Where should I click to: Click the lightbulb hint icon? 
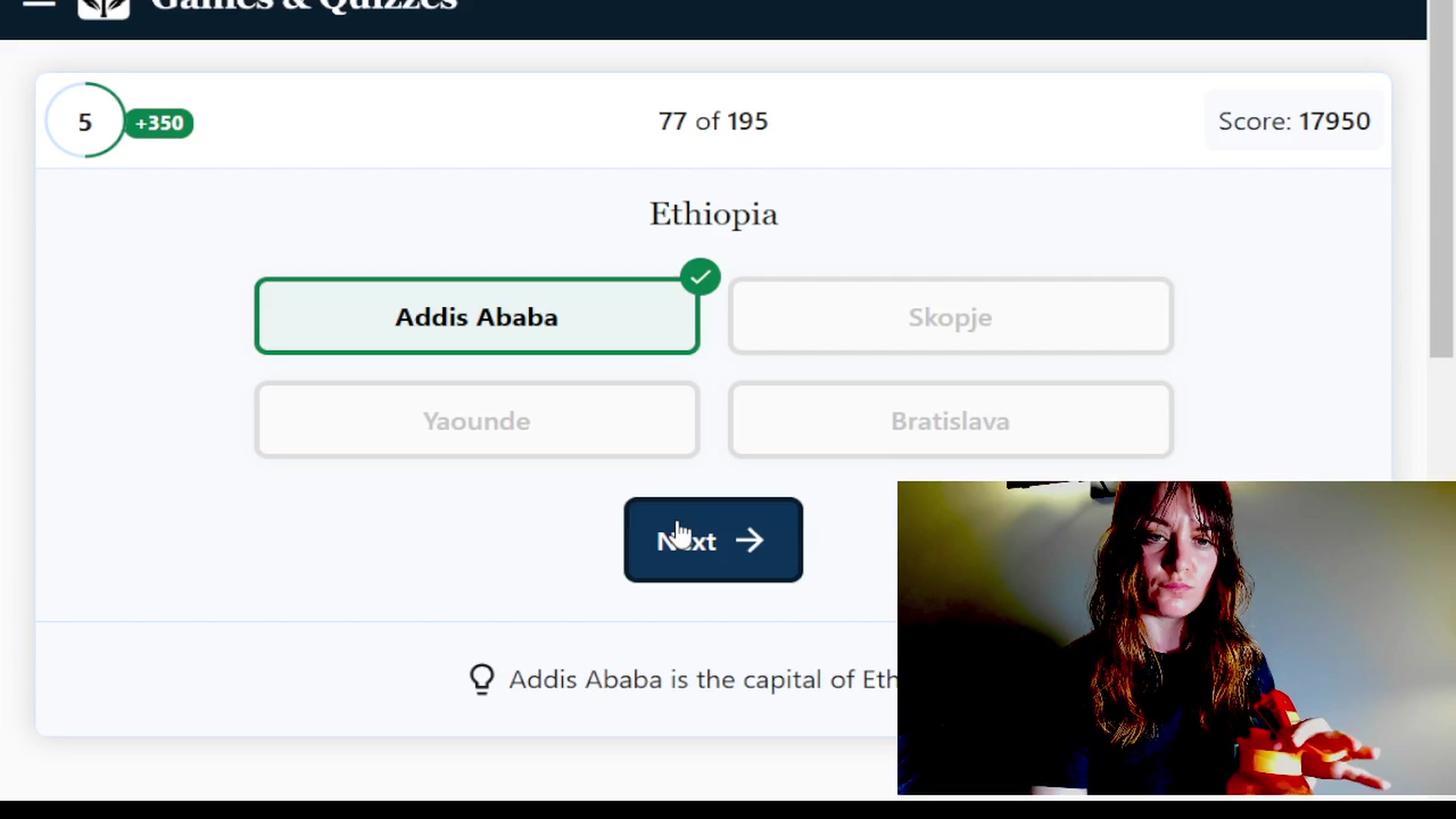pyautogui.click(x=482, y=679)
